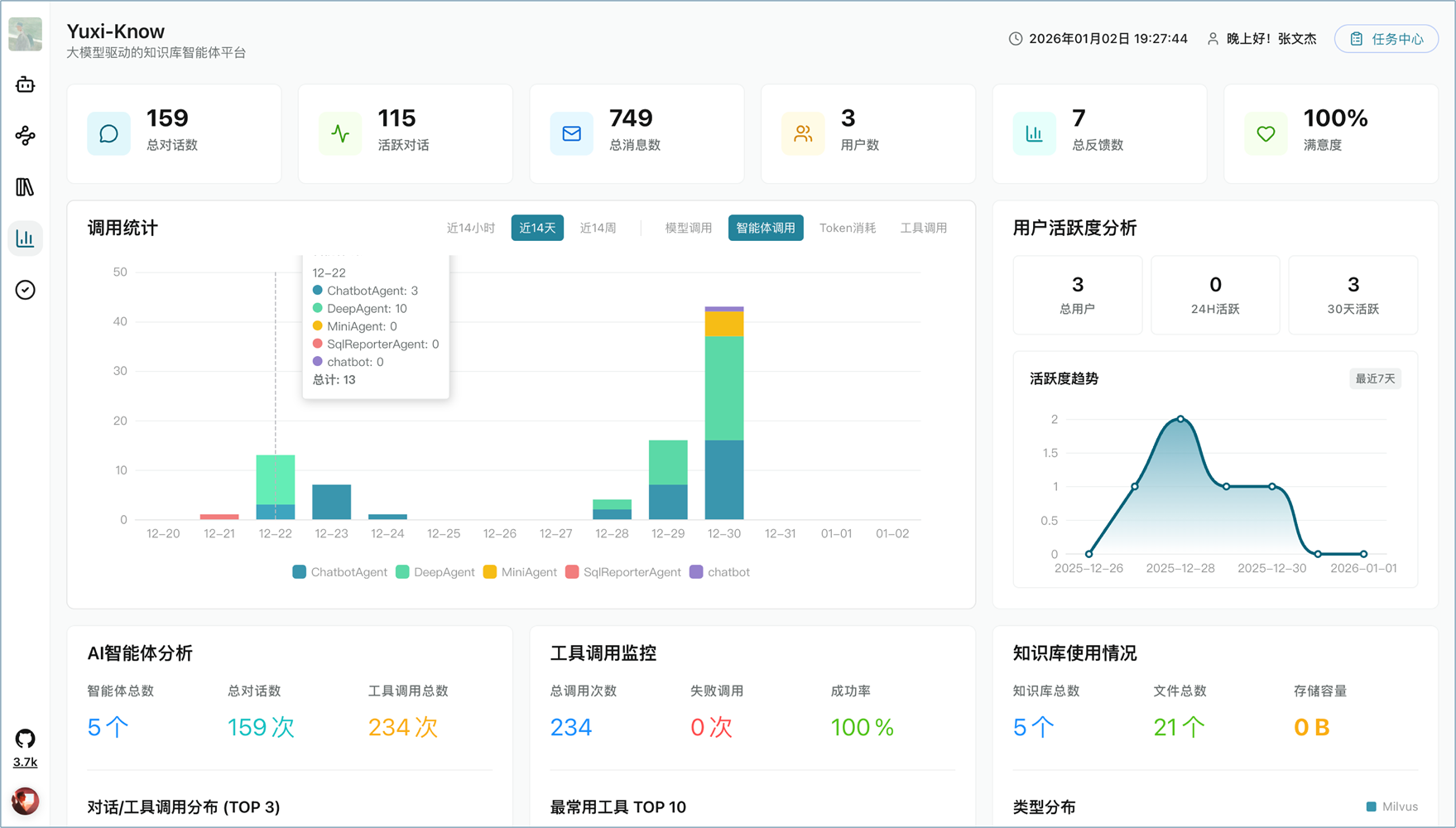Select the check-circle tasks icon in sidebar
This screenshot has width=1456, height=828.
[x=25, y=289]
